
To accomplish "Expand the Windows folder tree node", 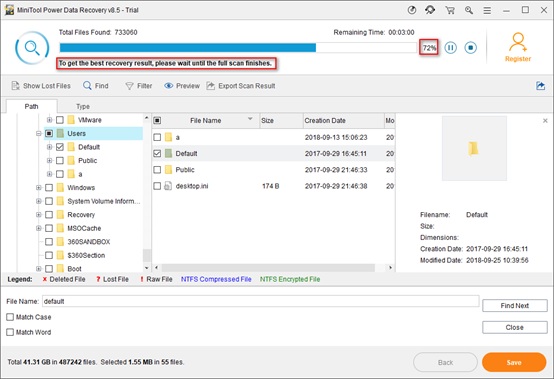I will (39, 188).
